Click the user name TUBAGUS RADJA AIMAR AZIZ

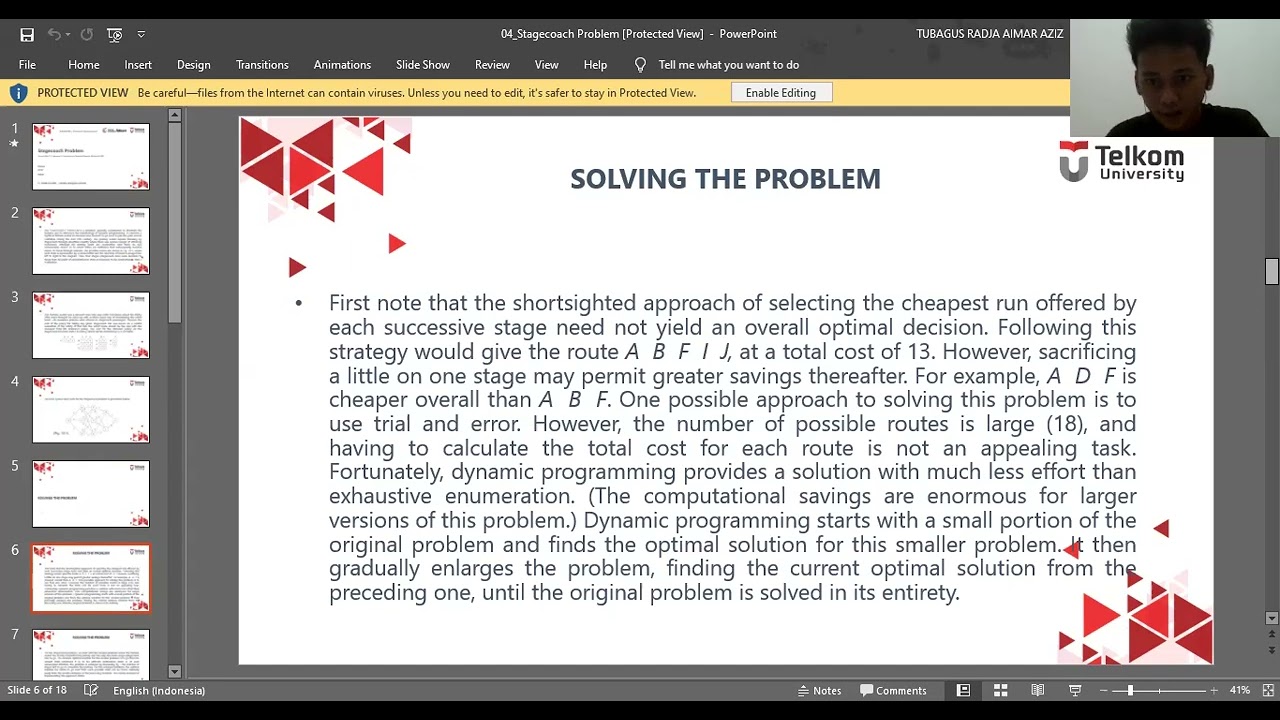[990, 34]
